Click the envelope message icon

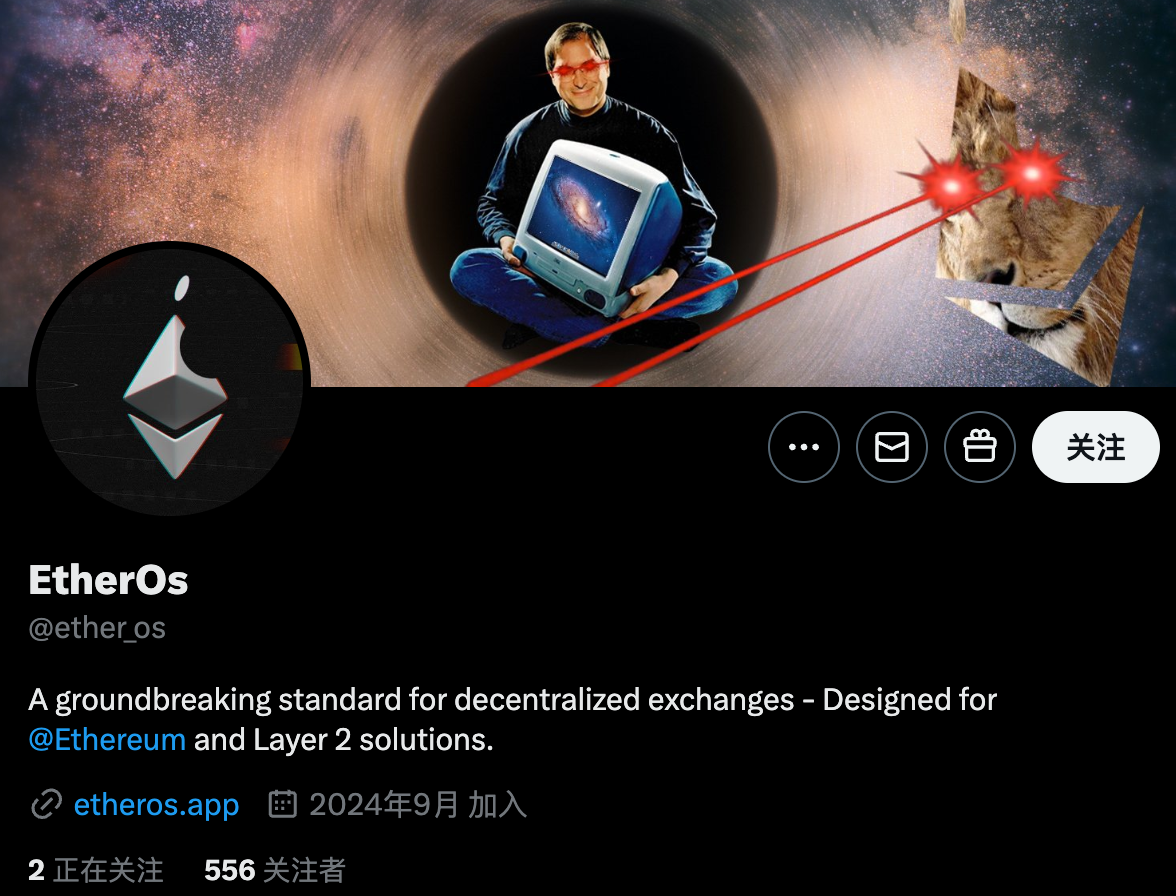pos(892,447)
